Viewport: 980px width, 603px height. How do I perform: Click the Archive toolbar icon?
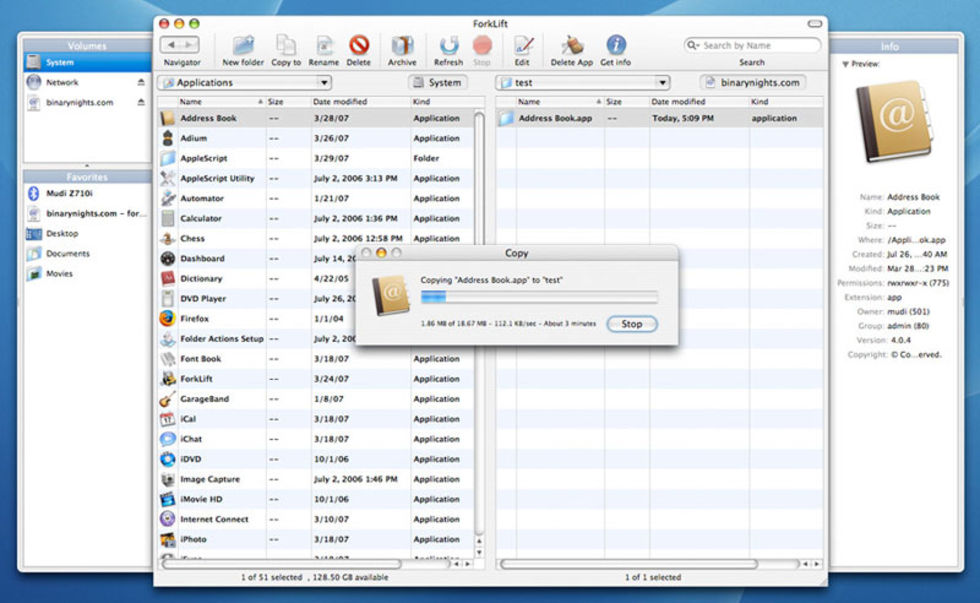402,46
